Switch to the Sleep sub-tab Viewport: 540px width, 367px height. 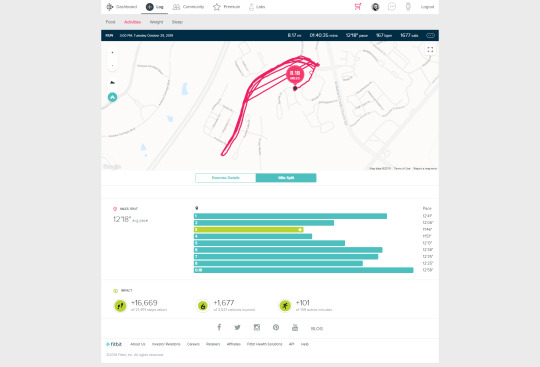pos(177,22)
